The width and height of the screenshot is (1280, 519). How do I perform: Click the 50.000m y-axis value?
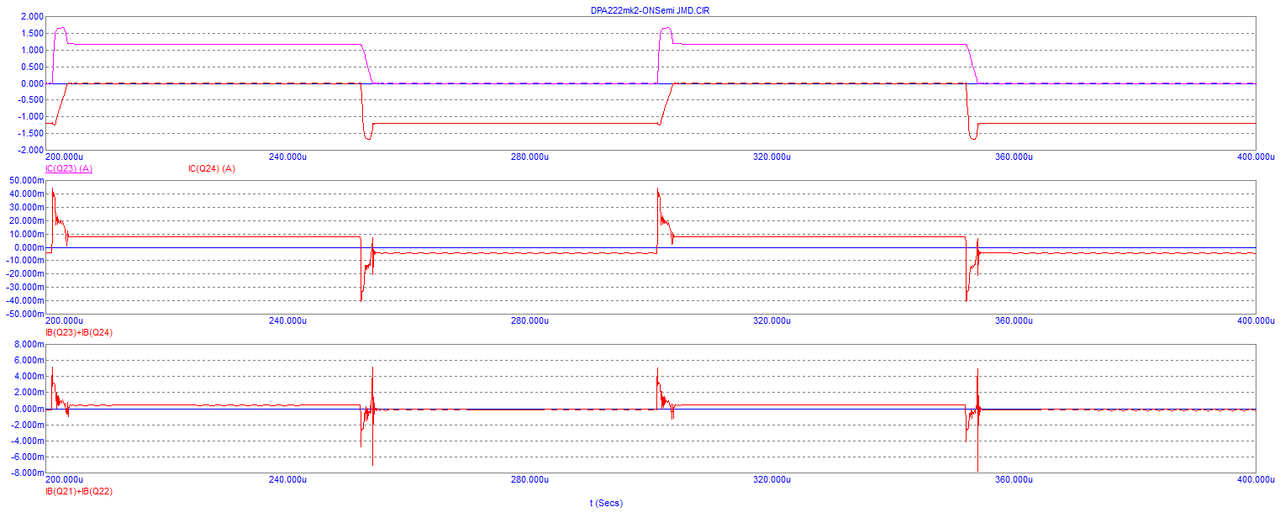25,180
